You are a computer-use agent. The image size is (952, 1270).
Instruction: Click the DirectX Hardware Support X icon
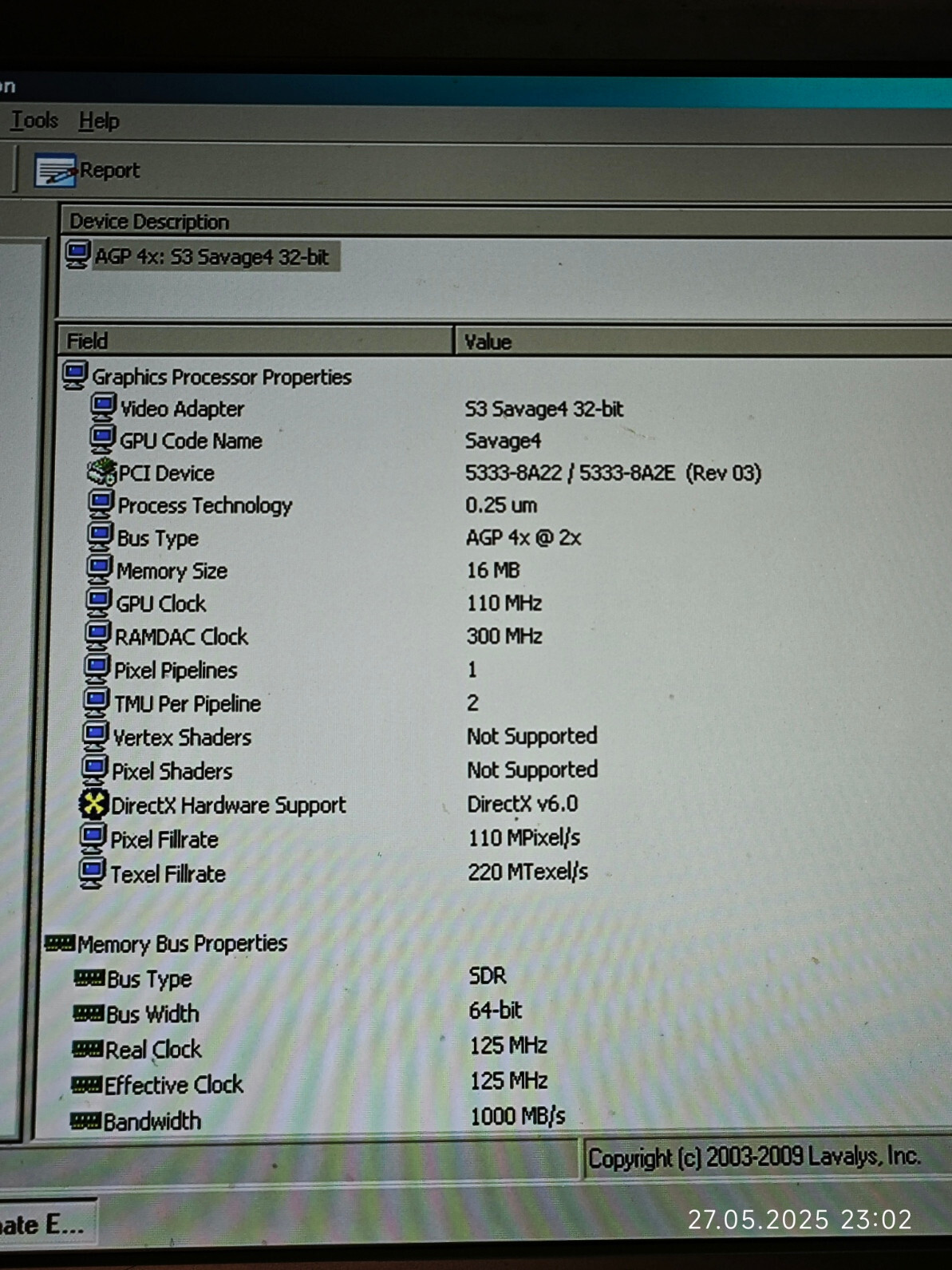coord(93,804)
